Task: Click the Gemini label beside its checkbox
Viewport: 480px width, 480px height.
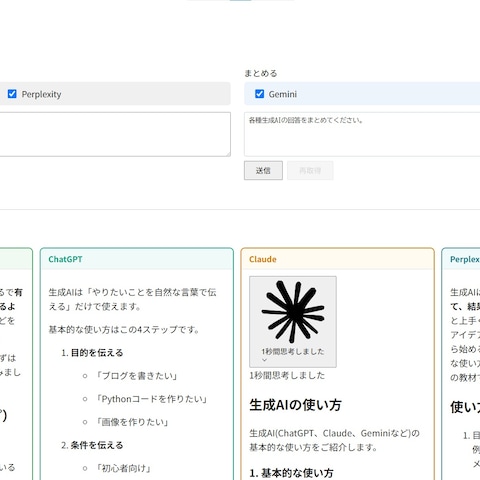Action: click(283, 94)
